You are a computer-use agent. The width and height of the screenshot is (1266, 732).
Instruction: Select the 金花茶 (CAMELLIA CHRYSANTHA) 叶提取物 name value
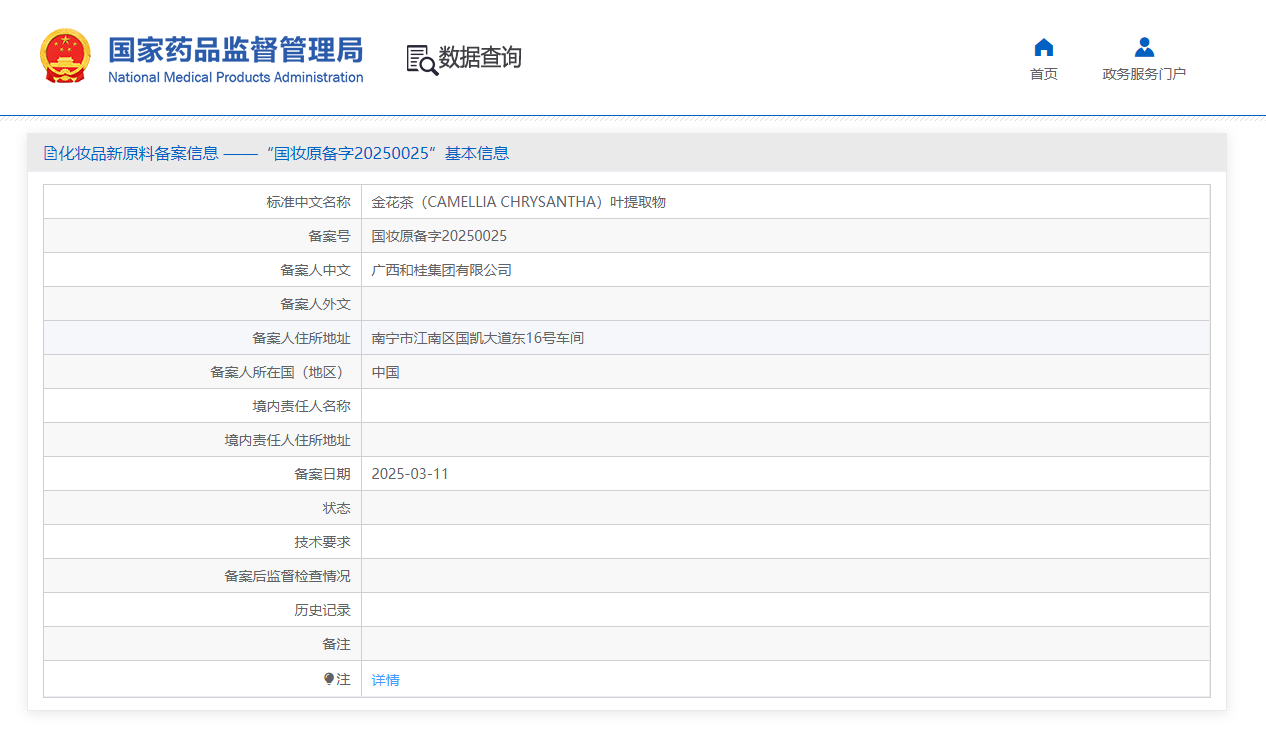pyautogui.click(x=518, y=202)
